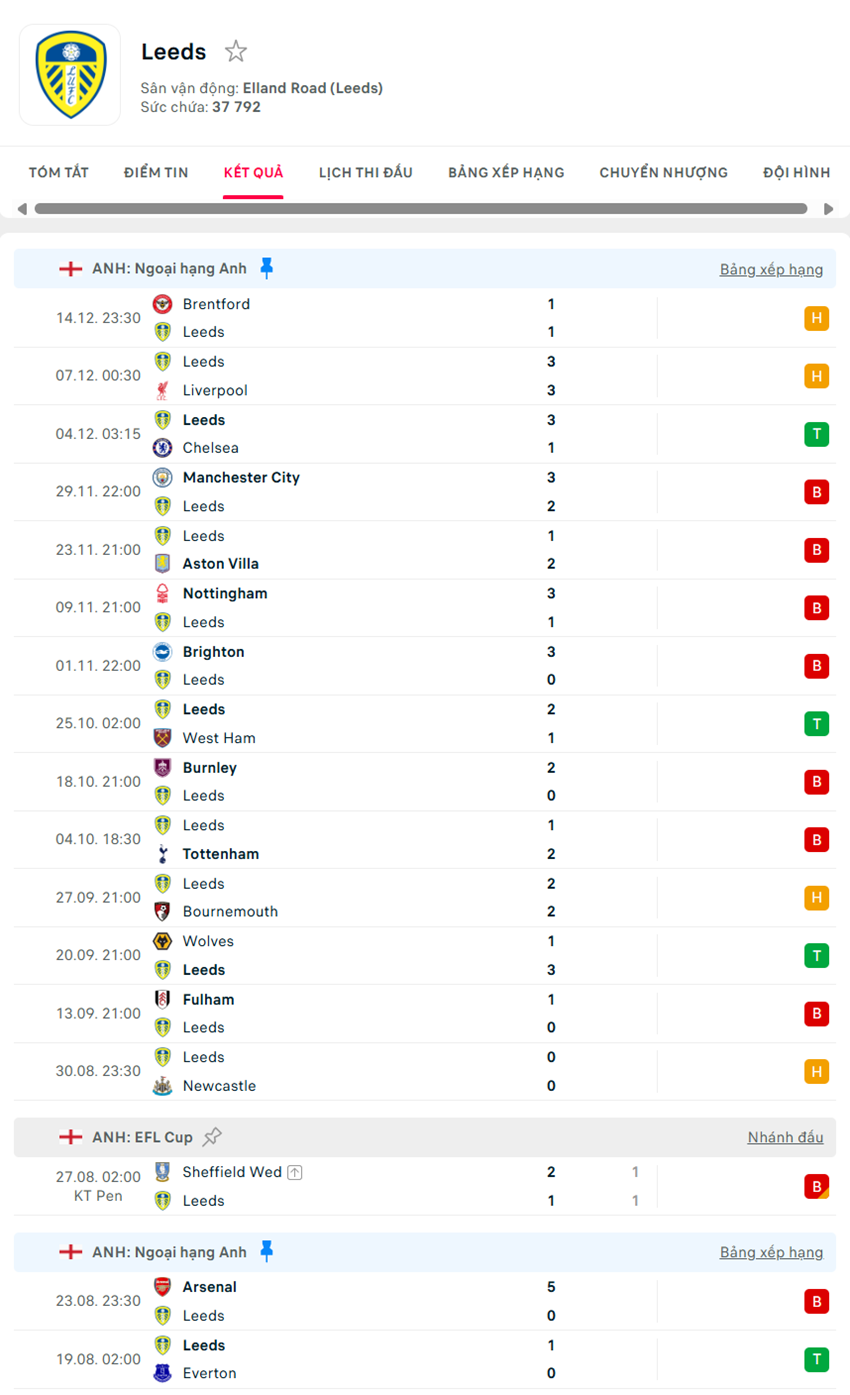Viewport: 850px width, 1395px height.
Task: Switch to the Lịch thi đấu tab
Action: (x=366, y=172)
